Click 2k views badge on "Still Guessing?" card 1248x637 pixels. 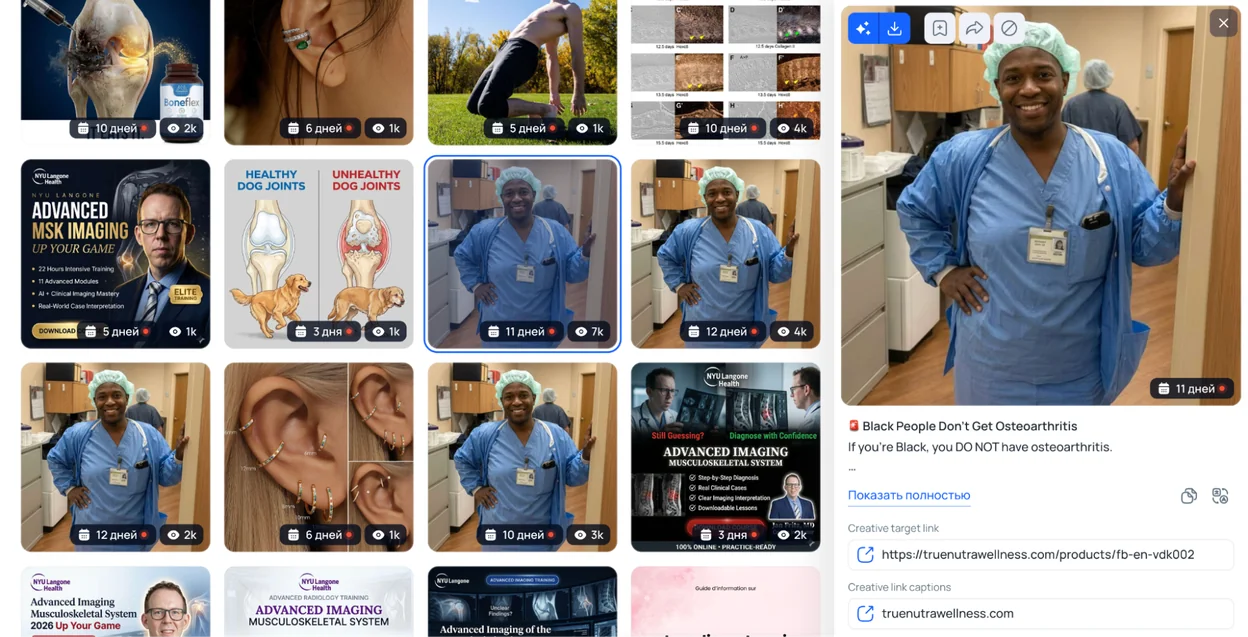[x=793, y=535]
